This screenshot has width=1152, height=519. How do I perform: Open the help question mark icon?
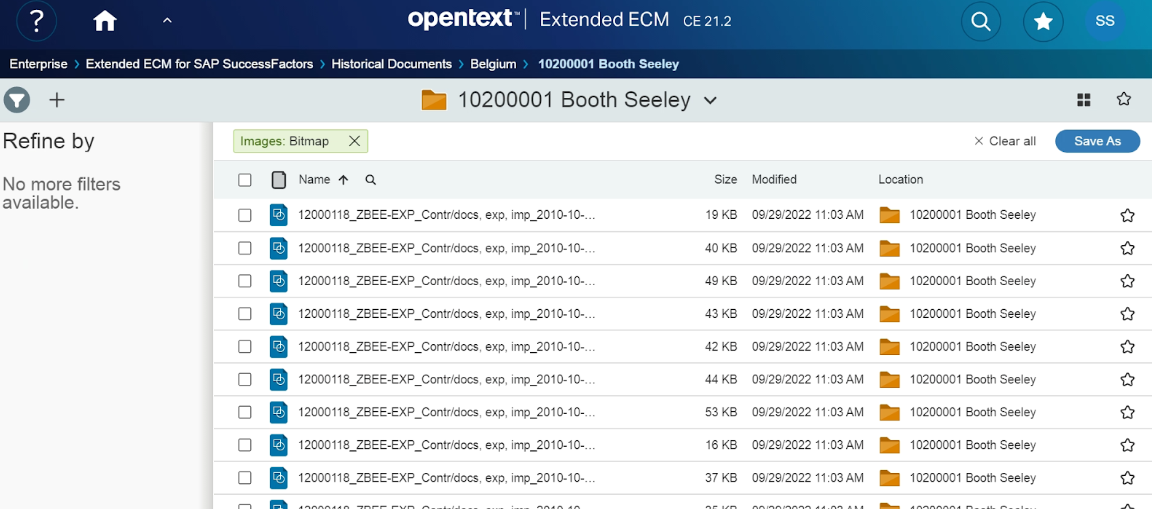pyautogui.click(x=37, y=21)
